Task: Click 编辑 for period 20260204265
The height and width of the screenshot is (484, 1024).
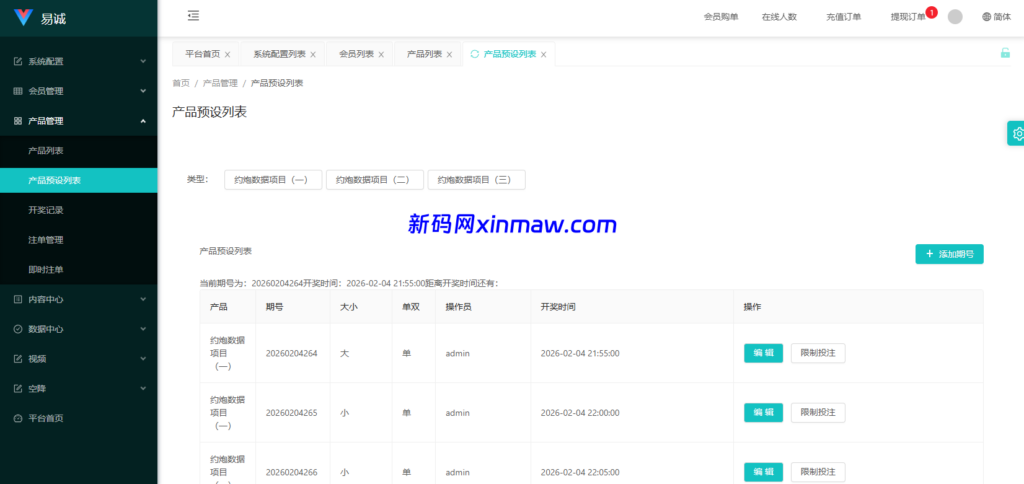Action: [x=763, y=413]
